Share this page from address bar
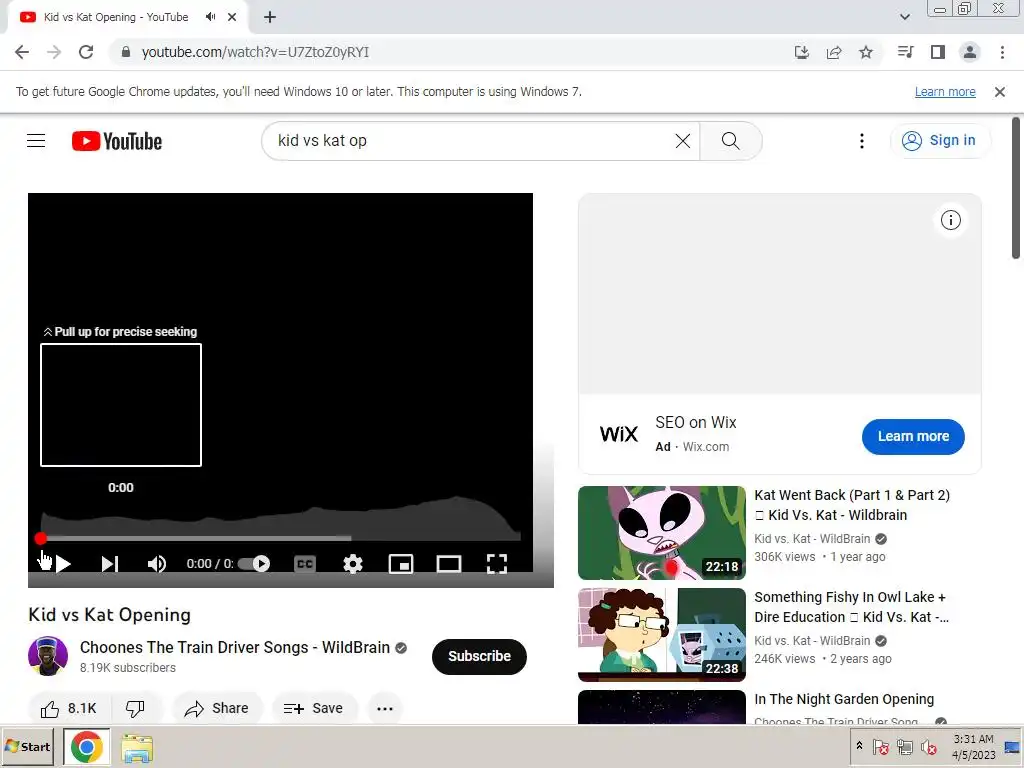This screenshot has width=1024, height=768. point(834,52)
